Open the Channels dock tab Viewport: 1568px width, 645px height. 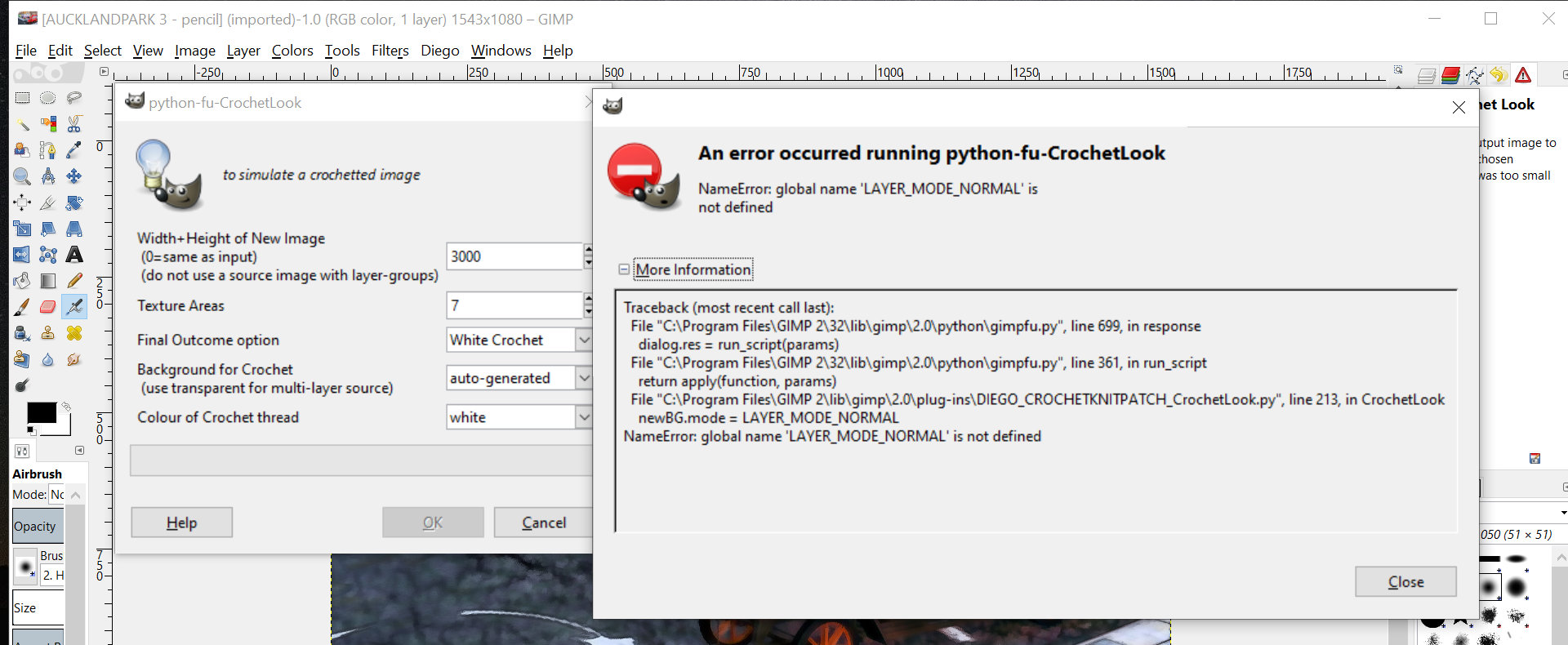[1450, 75]
